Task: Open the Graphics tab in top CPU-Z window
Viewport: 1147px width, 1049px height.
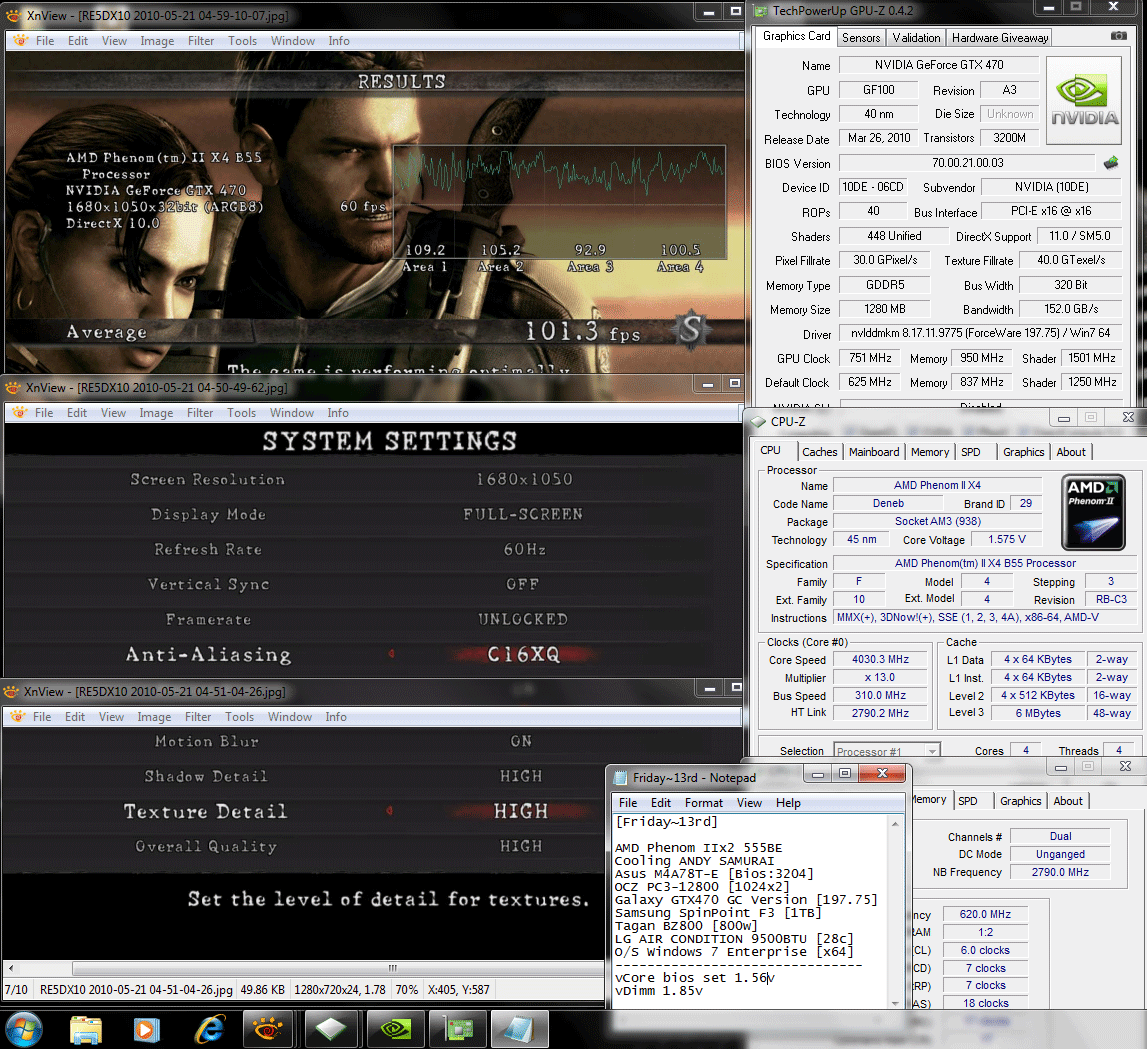Action: (1023, 452)
